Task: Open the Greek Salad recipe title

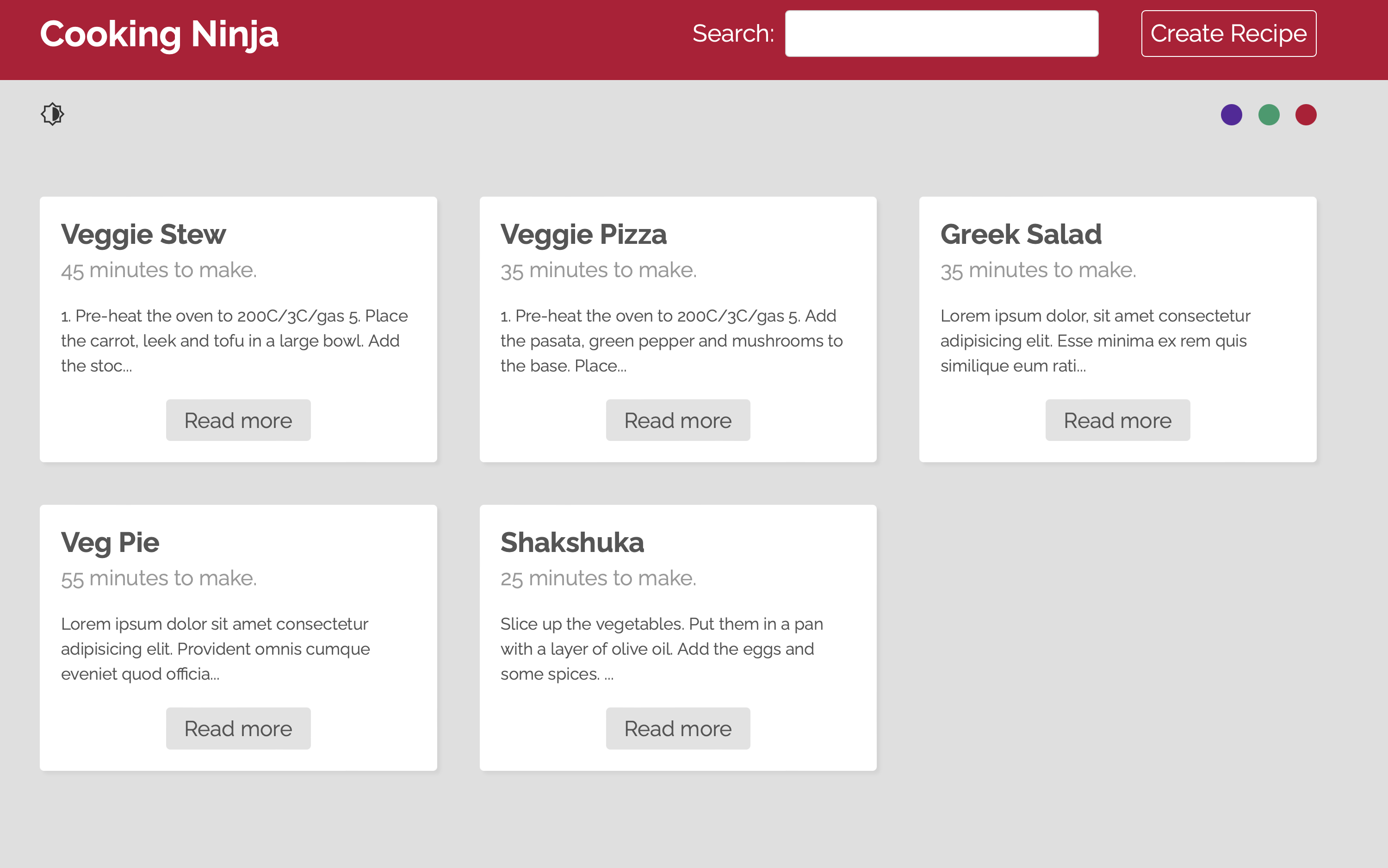Action: pos(1021,234)
